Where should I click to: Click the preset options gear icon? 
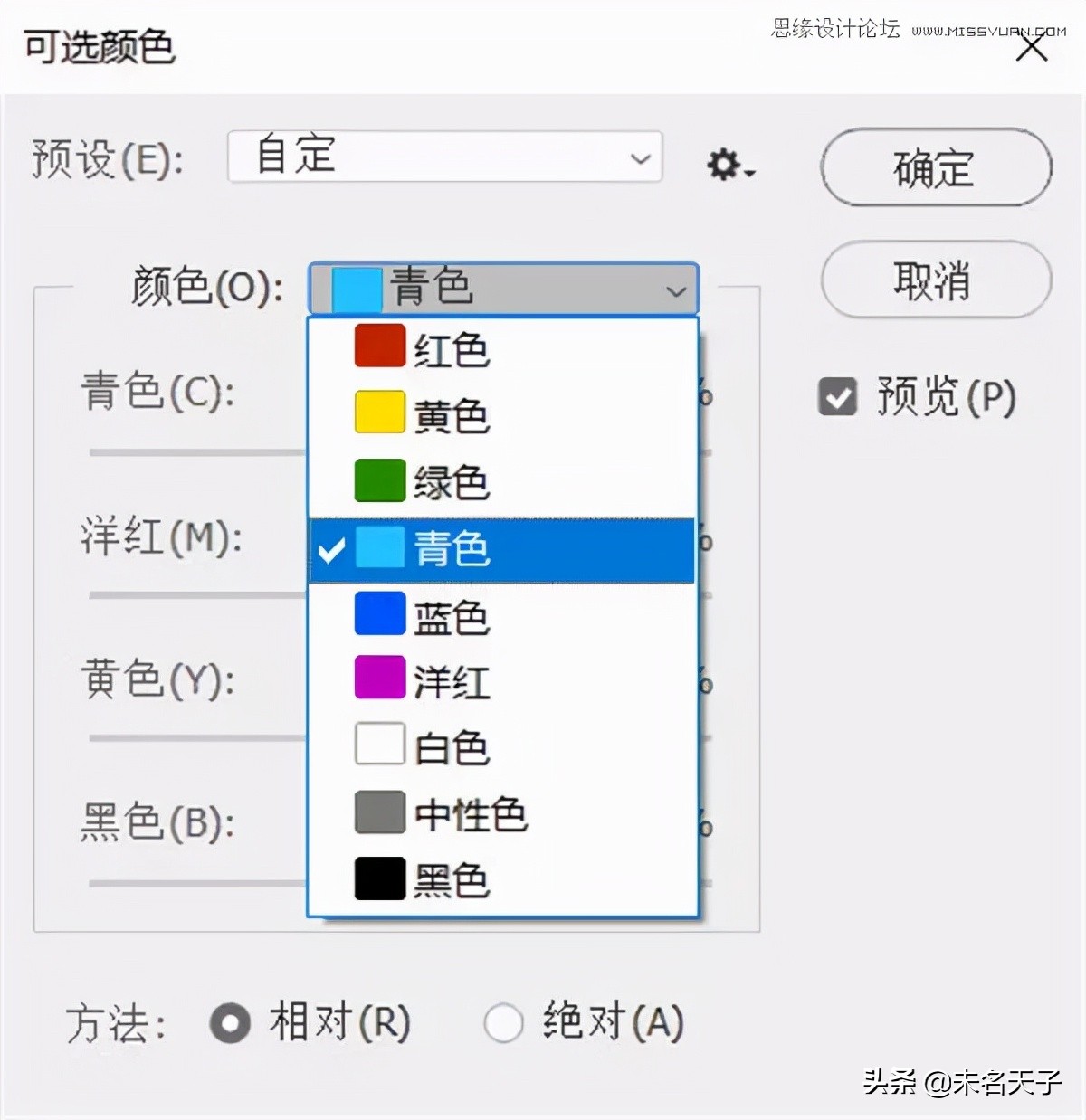pos(724,163)
